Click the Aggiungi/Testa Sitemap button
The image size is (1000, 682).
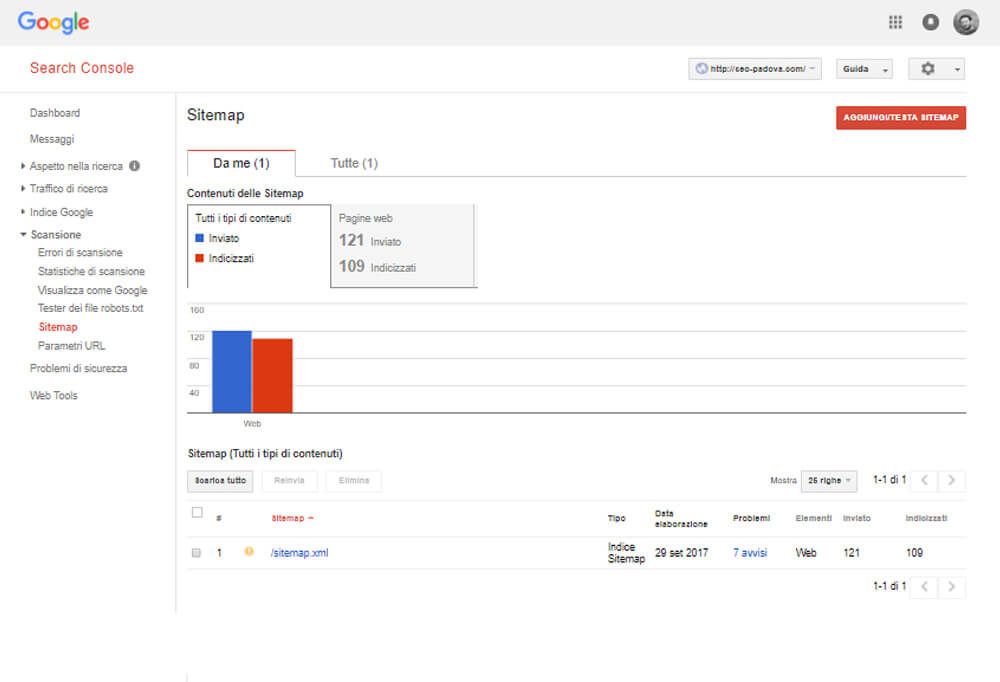pos(901,117)
